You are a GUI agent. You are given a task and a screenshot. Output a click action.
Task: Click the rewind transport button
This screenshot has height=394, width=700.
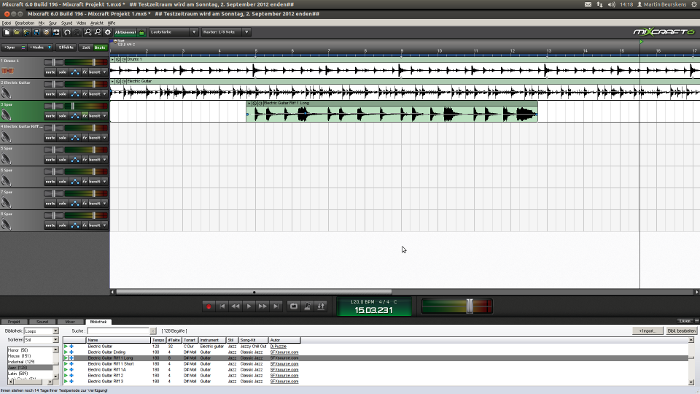[x=235, y=306]
